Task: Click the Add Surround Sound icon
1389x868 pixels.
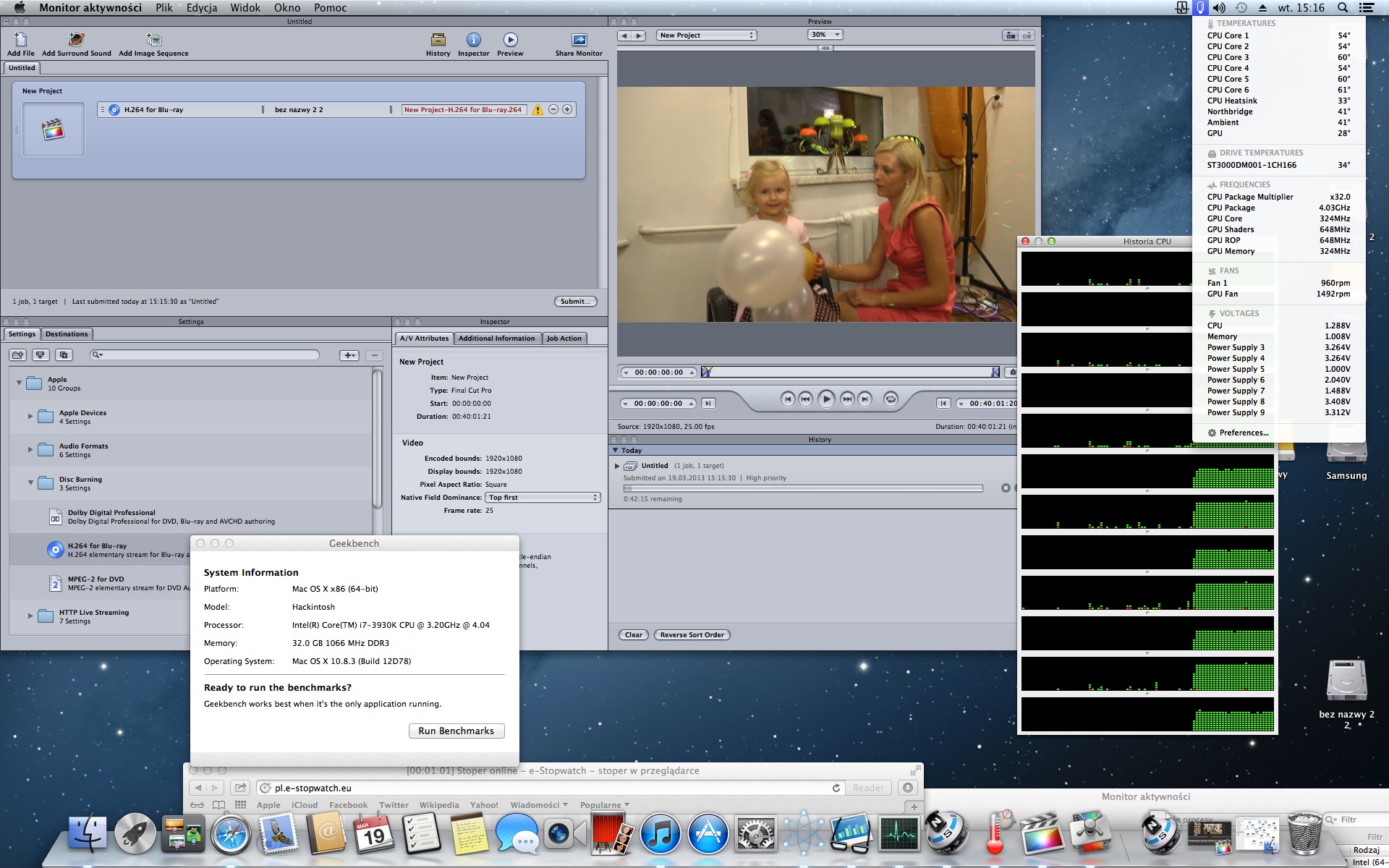Action: 76,40
